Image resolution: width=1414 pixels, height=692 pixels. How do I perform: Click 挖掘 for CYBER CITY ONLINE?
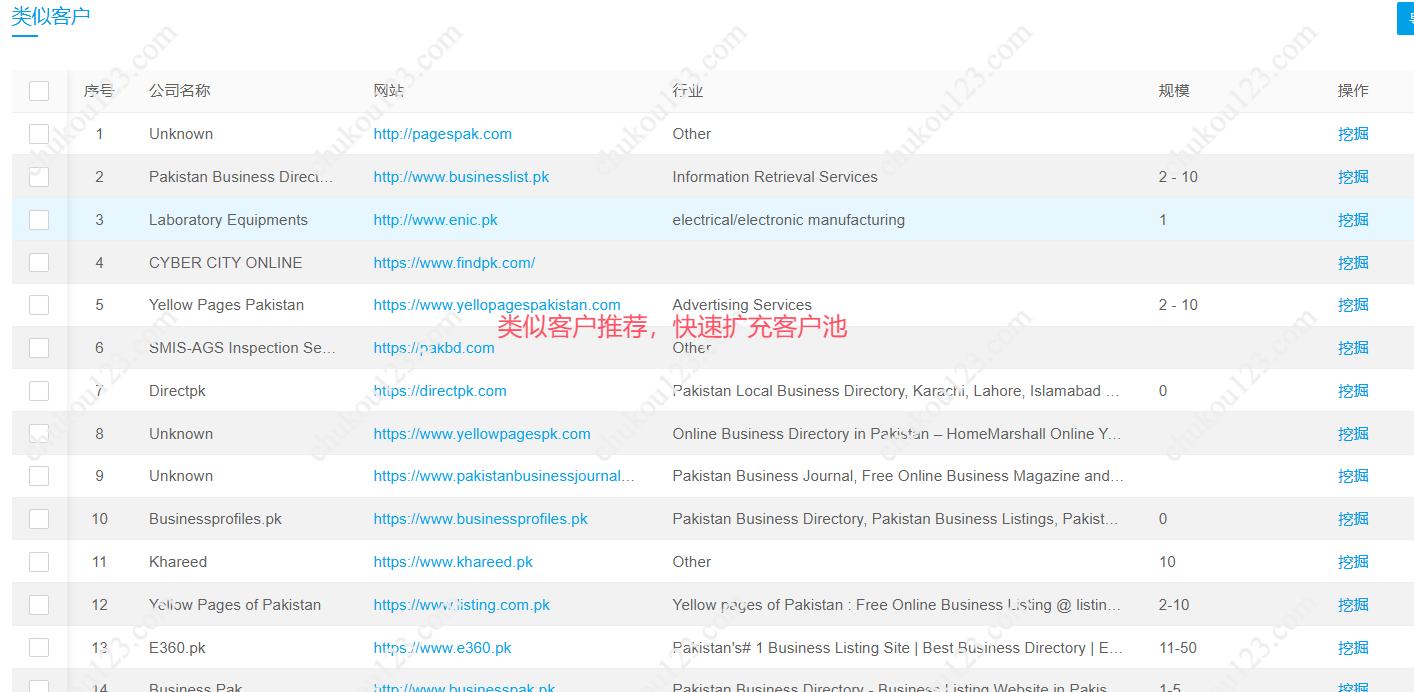pyautogui.click(x=1353, y=263)
